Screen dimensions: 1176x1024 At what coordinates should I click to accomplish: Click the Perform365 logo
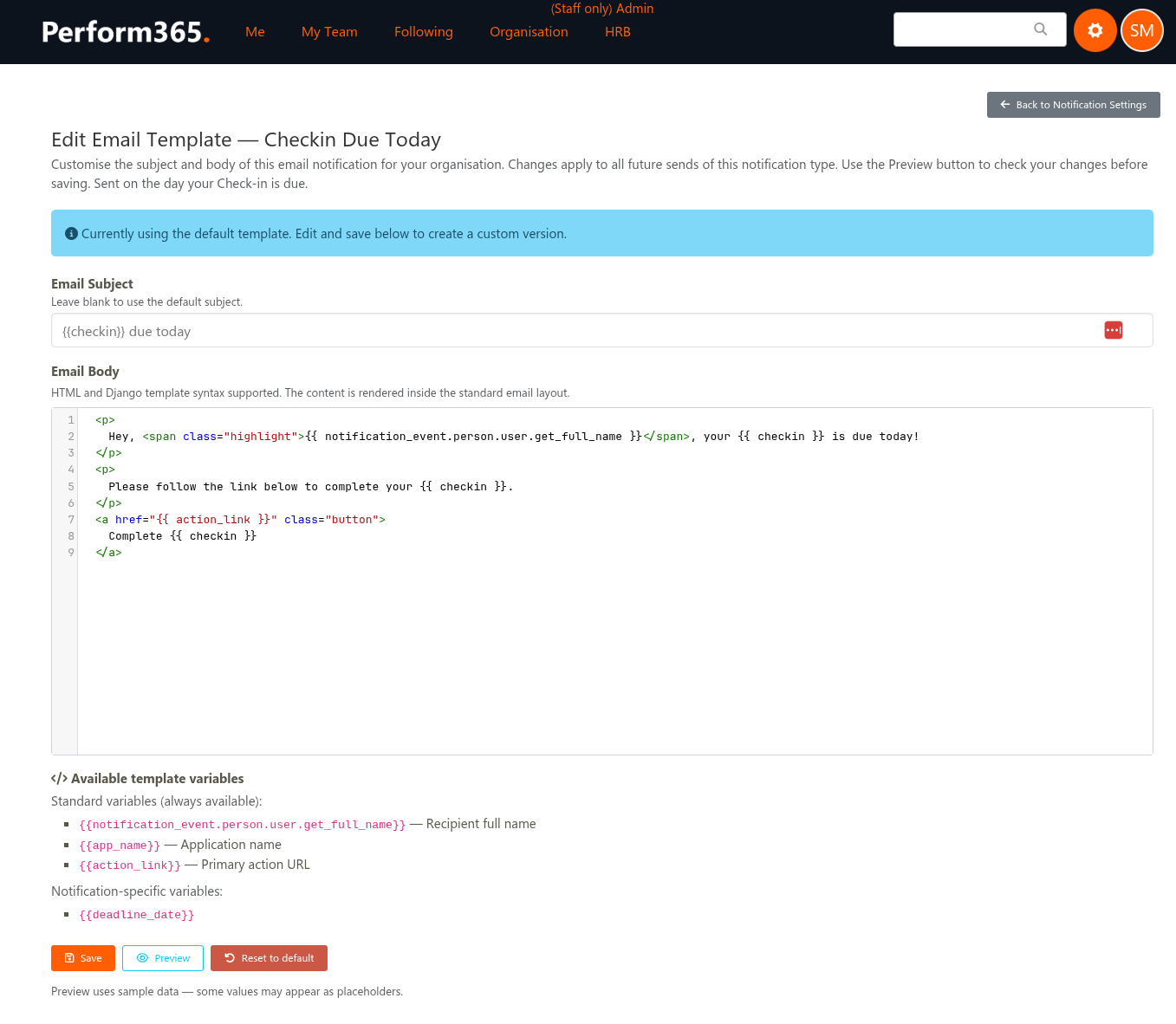pyautogui.click(x=126, y=32)
